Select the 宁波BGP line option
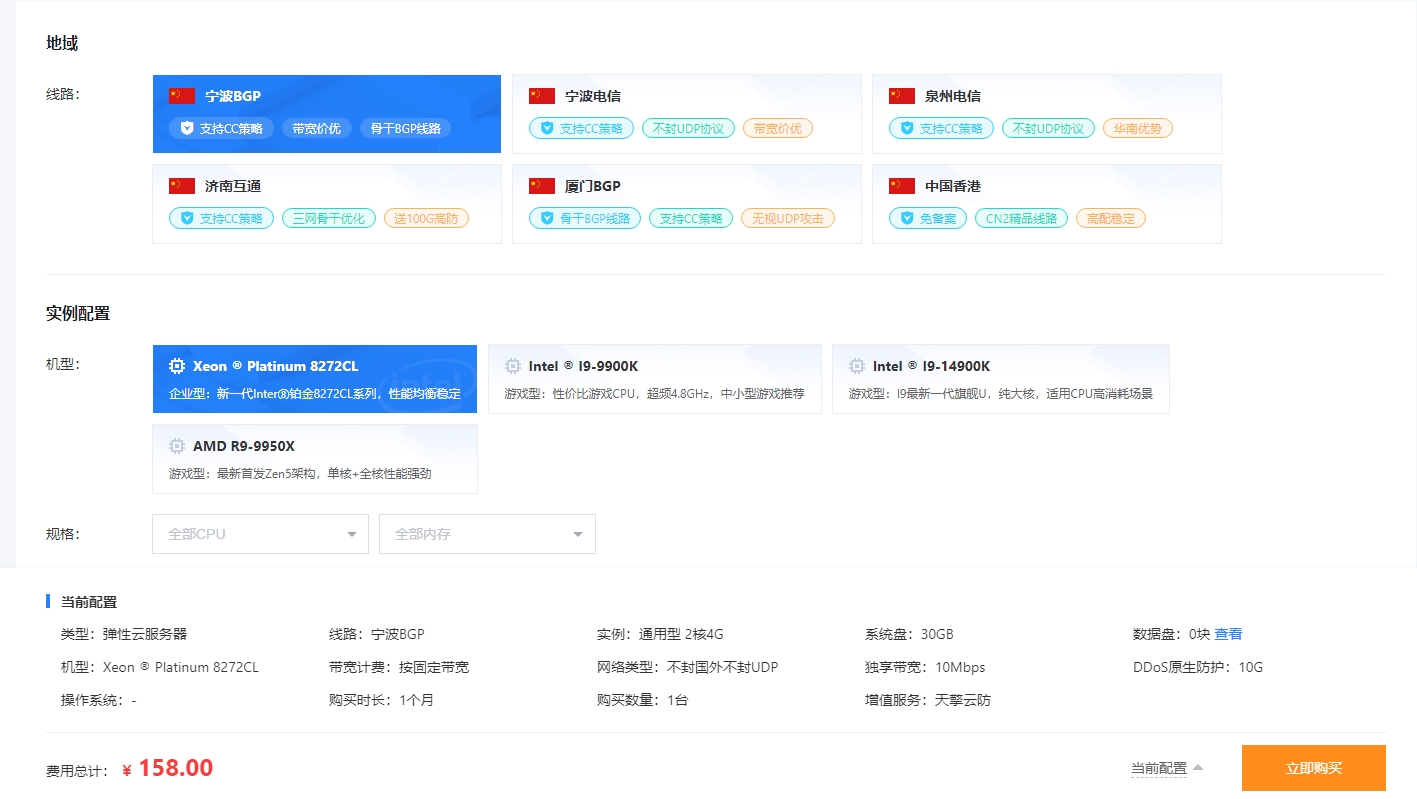This screenshot has height=799, width=1417. click(326, 113)
